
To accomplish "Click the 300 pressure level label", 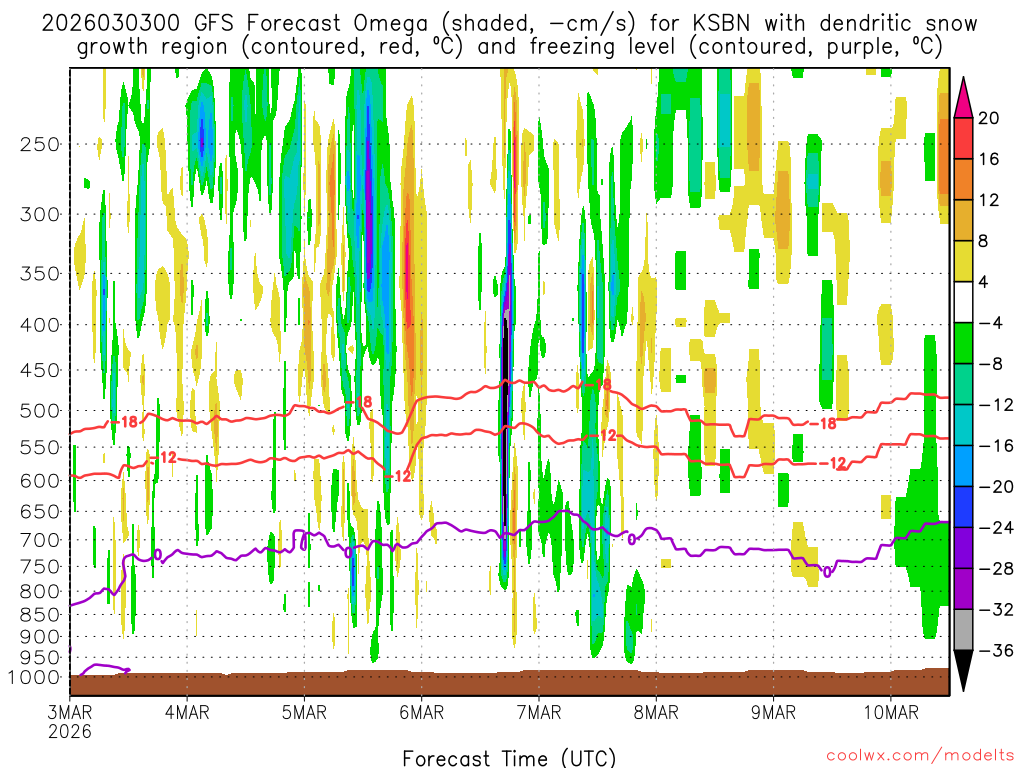I will 40,214.
